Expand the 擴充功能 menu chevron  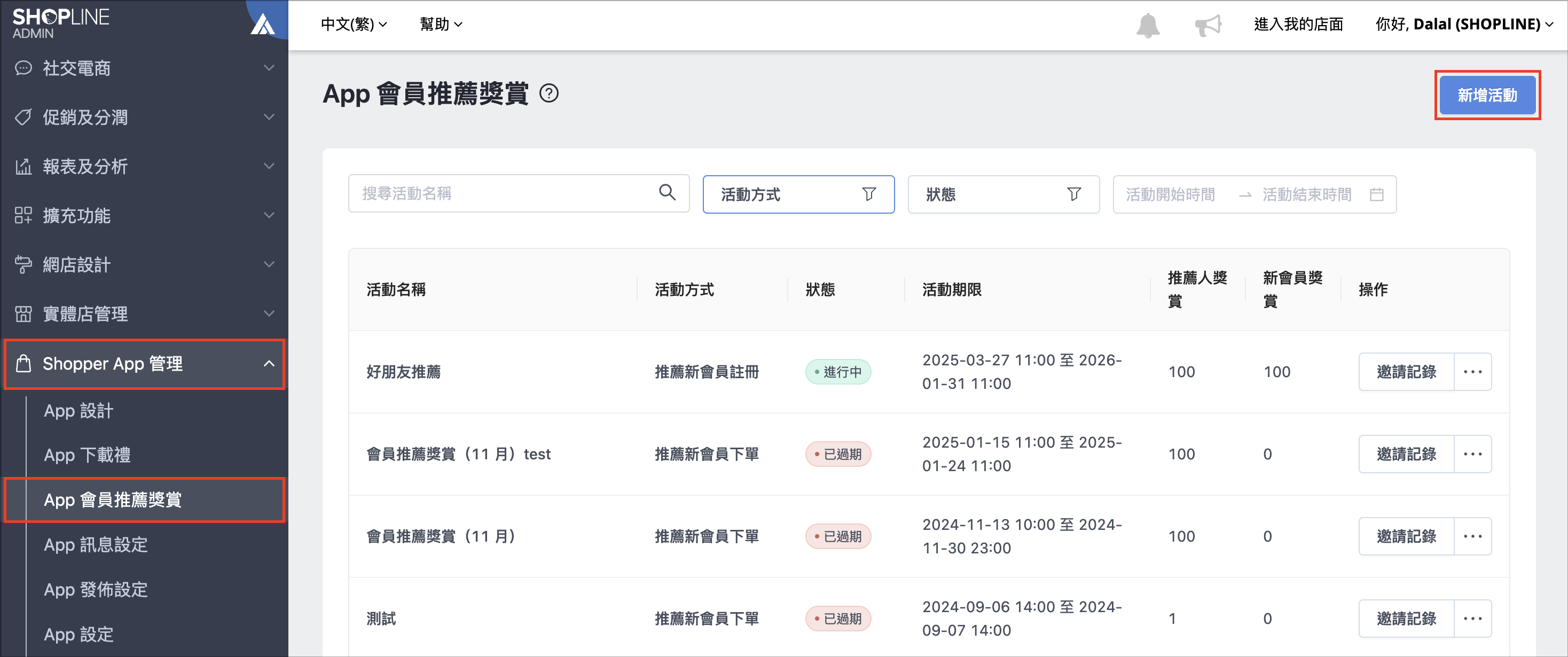[269, 216]
